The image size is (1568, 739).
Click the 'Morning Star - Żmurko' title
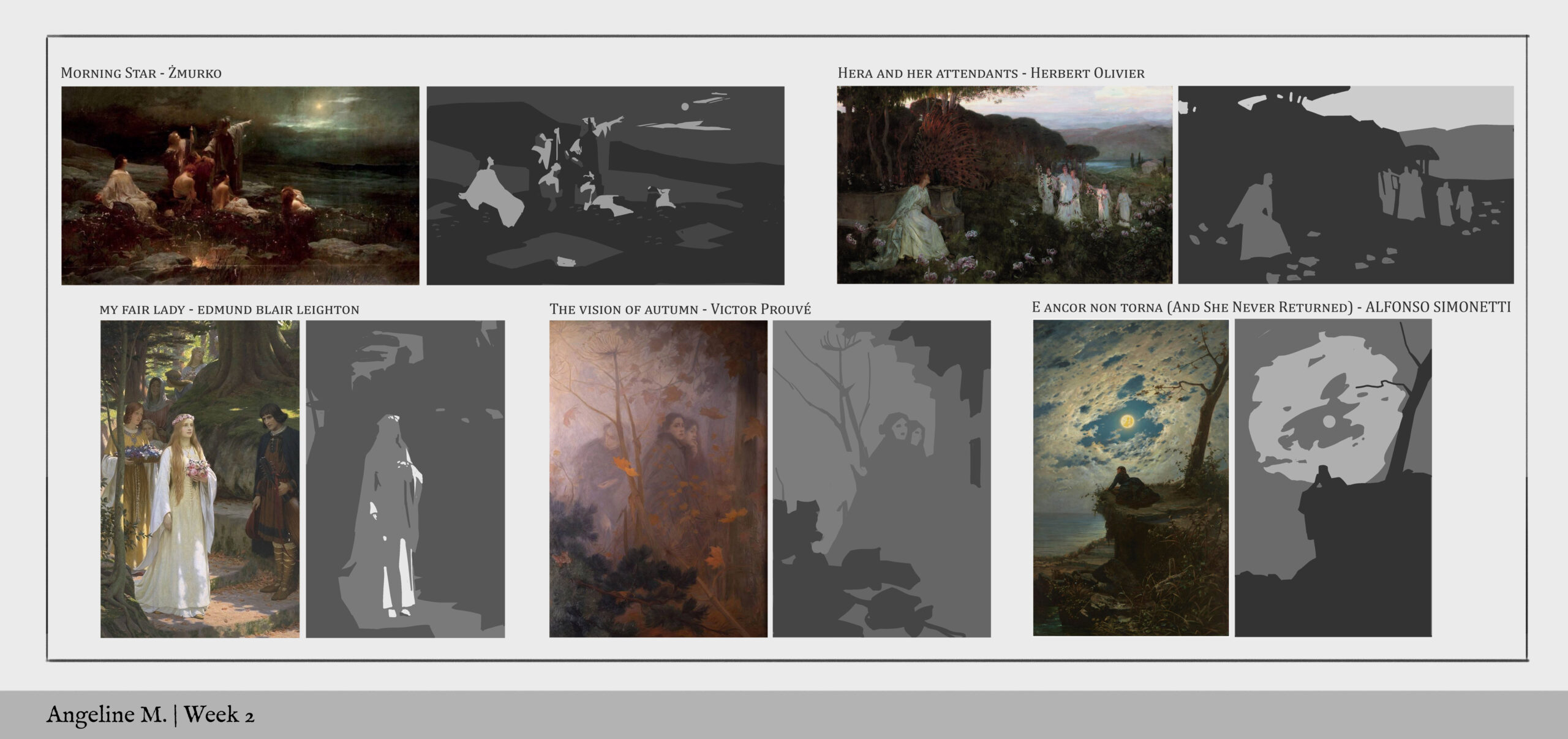point(141,73)
